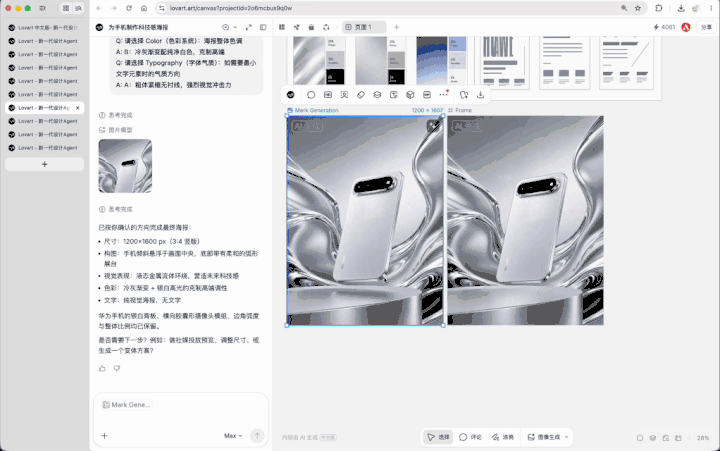Click the text edit icon in the floating toolbar
Viewport: 720px width, 451px height.
click(x=394, y=95)
